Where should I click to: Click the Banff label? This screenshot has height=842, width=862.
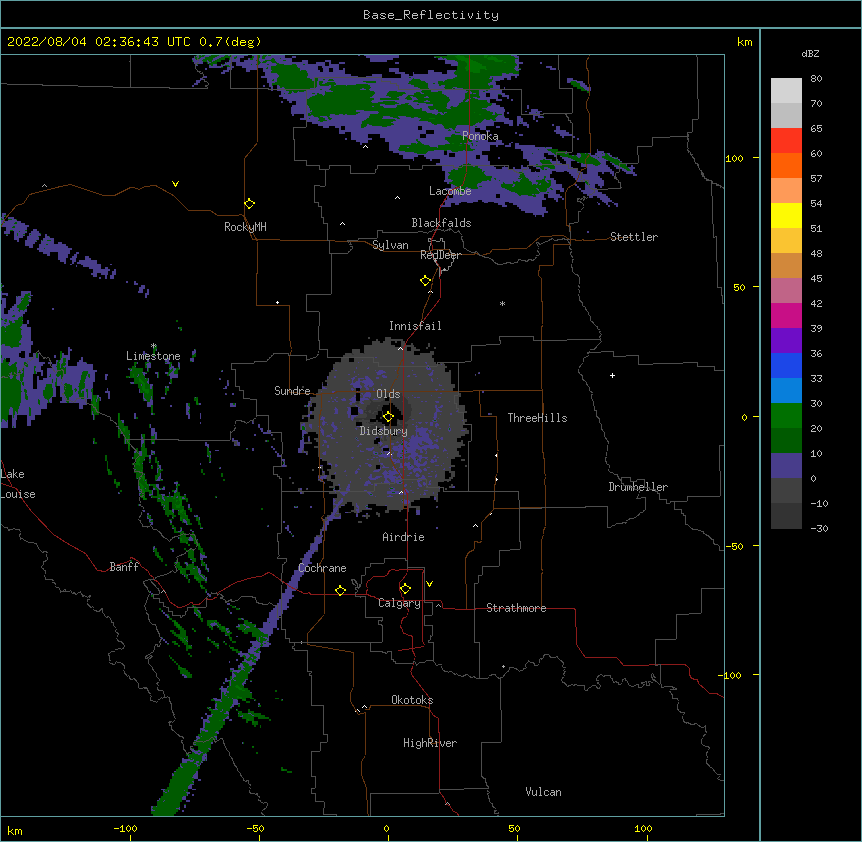124,567
